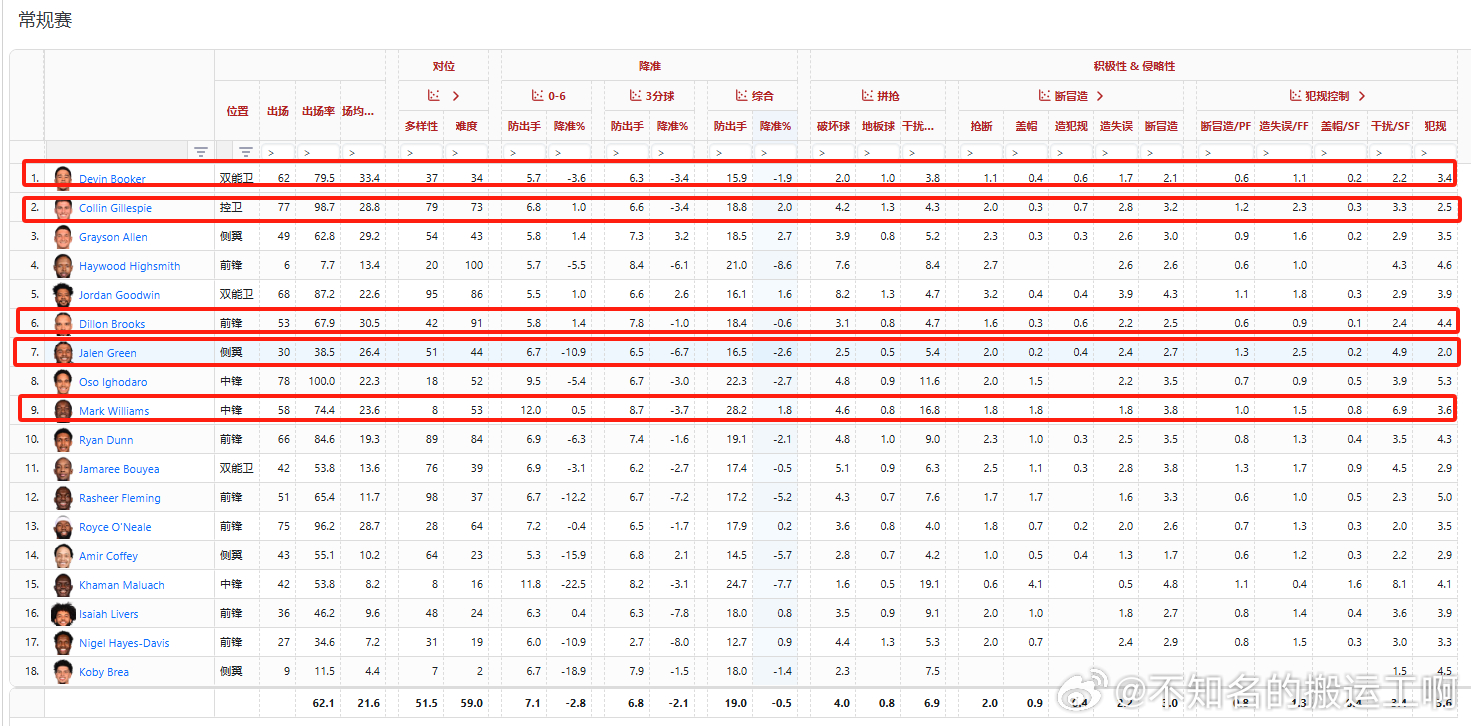Screen dimensions: 1471x726
Task: Sort by the 难度 column header
Action: (467, 126)
